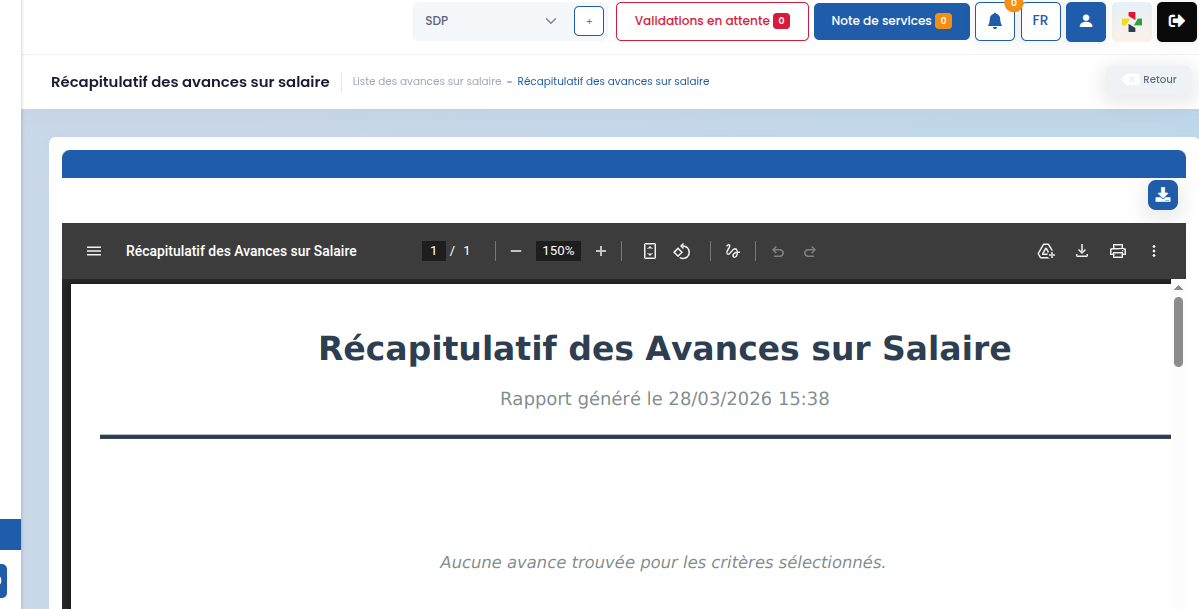This screenshot has height=609, width=1199.
Task: Open PDF viewer more actions menu
Action: click(x=1154, y=251)
